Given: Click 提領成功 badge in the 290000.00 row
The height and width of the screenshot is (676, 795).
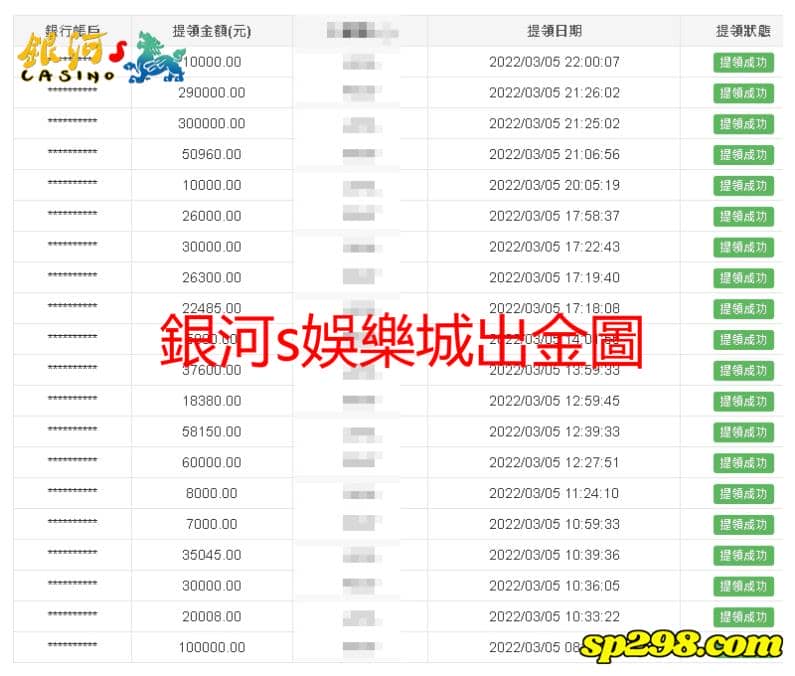Looking at the screenshot, I should (x=743, y=93).
